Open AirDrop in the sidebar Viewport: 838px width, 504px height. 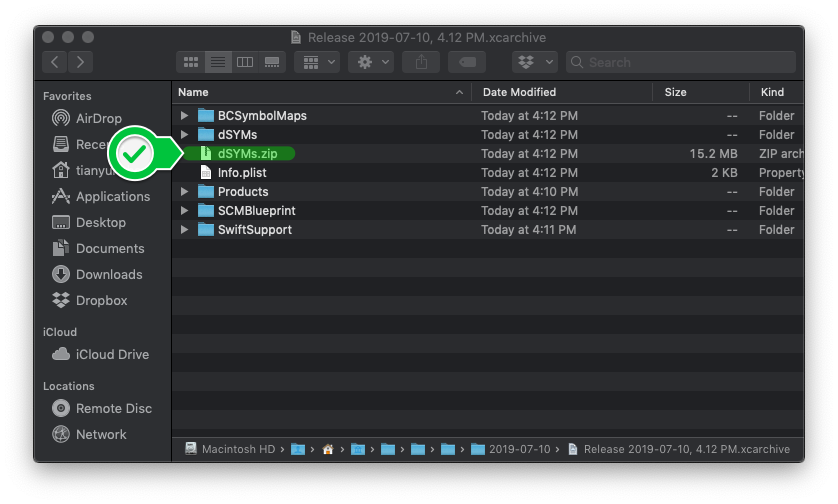[99, 118]
